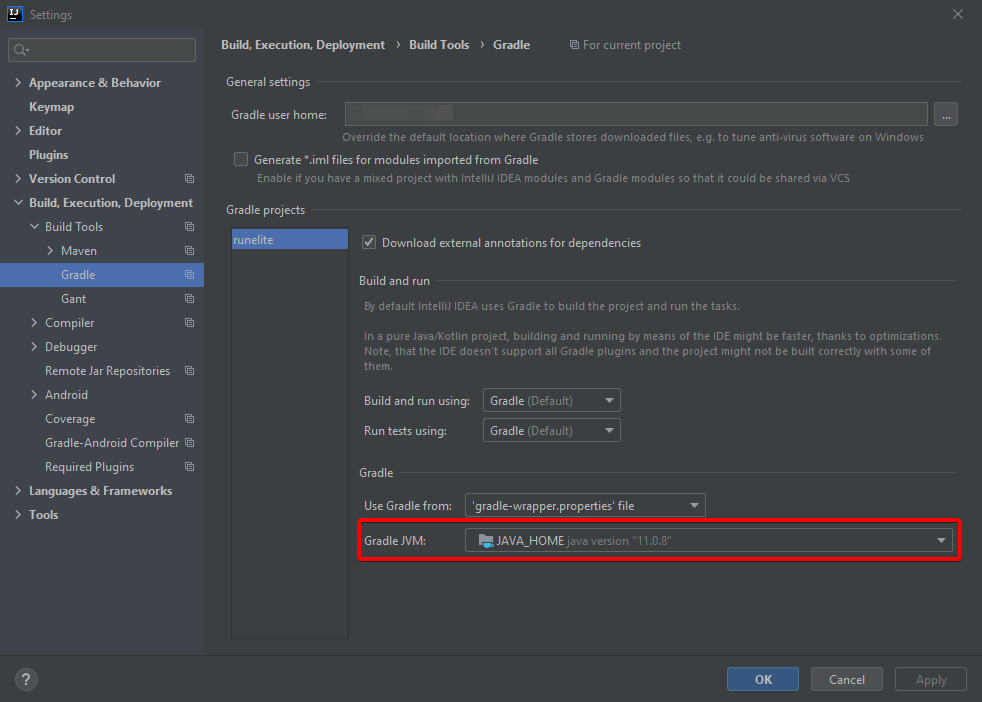Click the Cancel button
Screen dimensions: 982x702
point(846,680)
